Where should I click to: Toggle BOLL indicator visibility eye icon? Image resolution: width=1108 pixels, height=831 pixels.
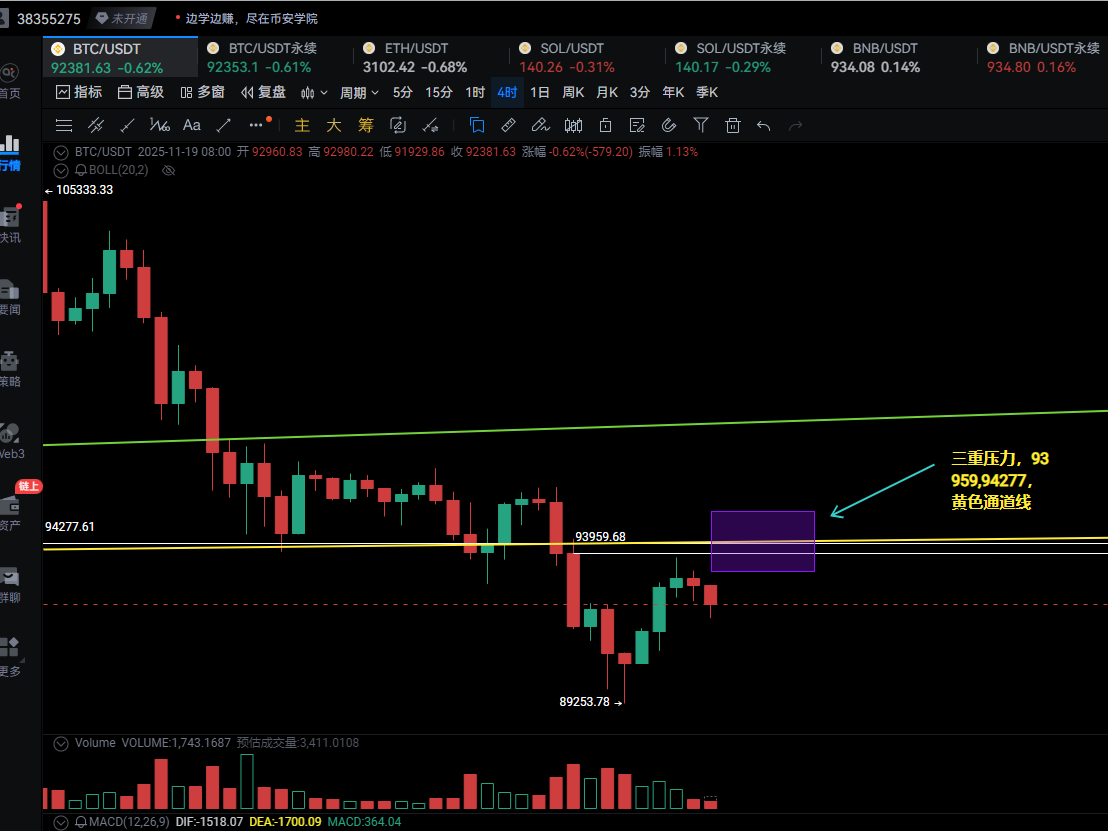click(169, 170)
